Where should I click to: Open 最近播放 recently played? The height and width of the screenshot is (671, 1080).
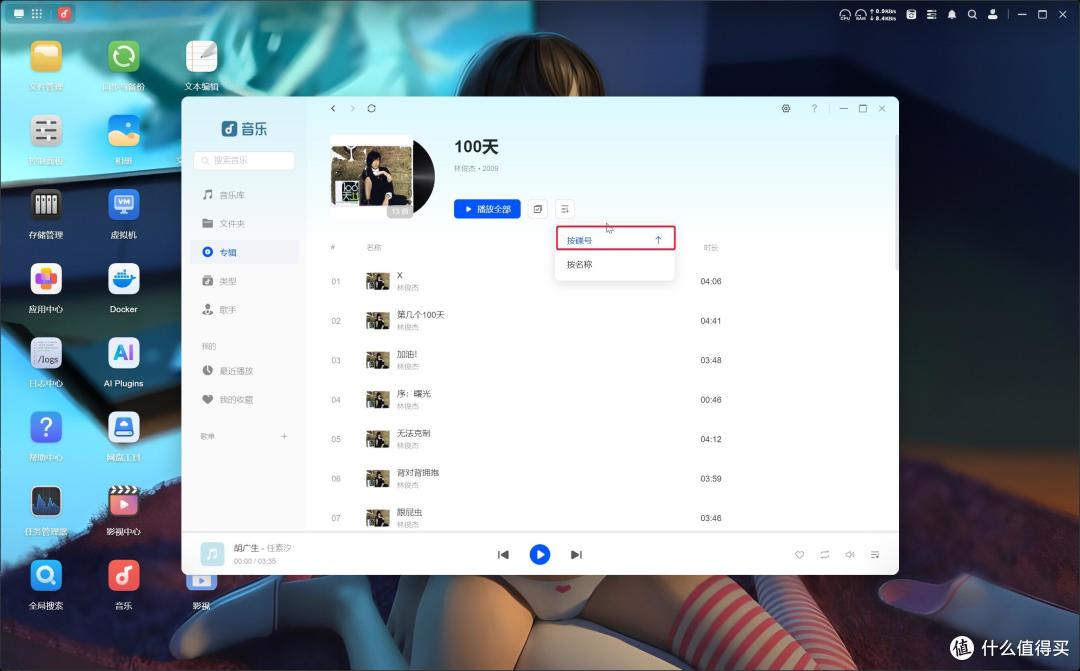pyautogui.click(x=245, y=371)
